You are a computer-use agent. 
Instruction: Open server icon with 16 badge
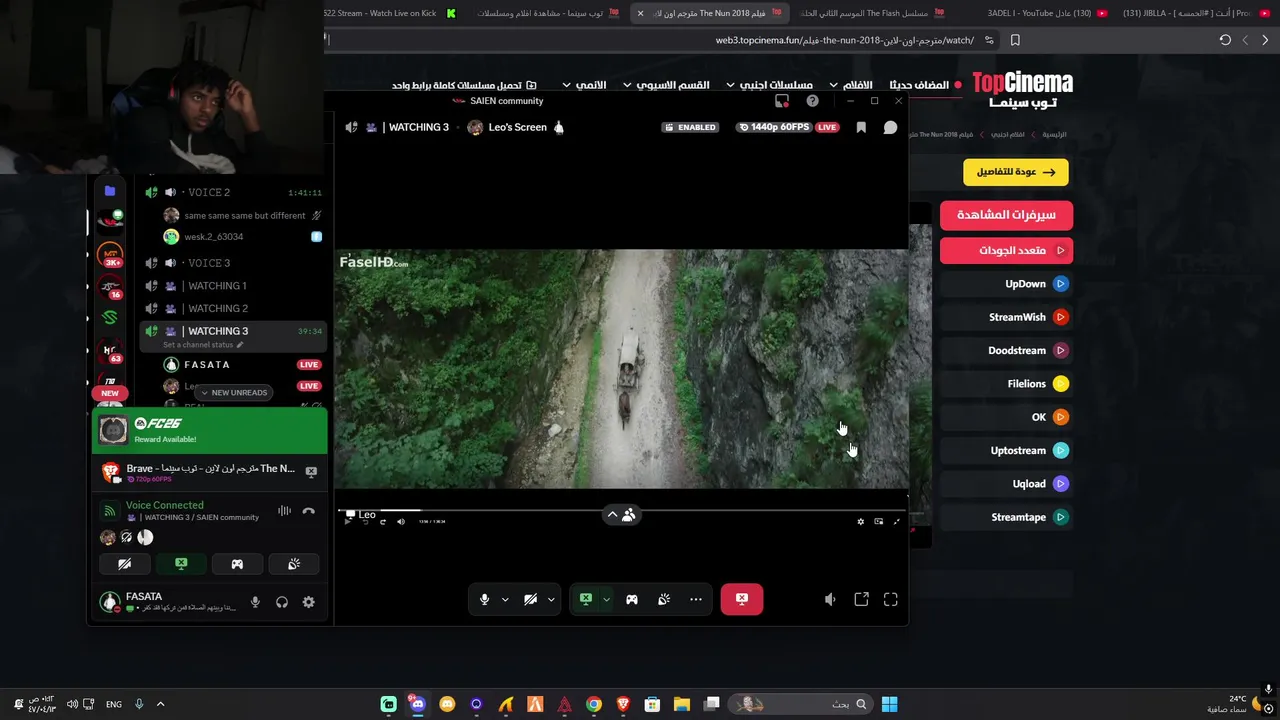[x=110, y=287]
